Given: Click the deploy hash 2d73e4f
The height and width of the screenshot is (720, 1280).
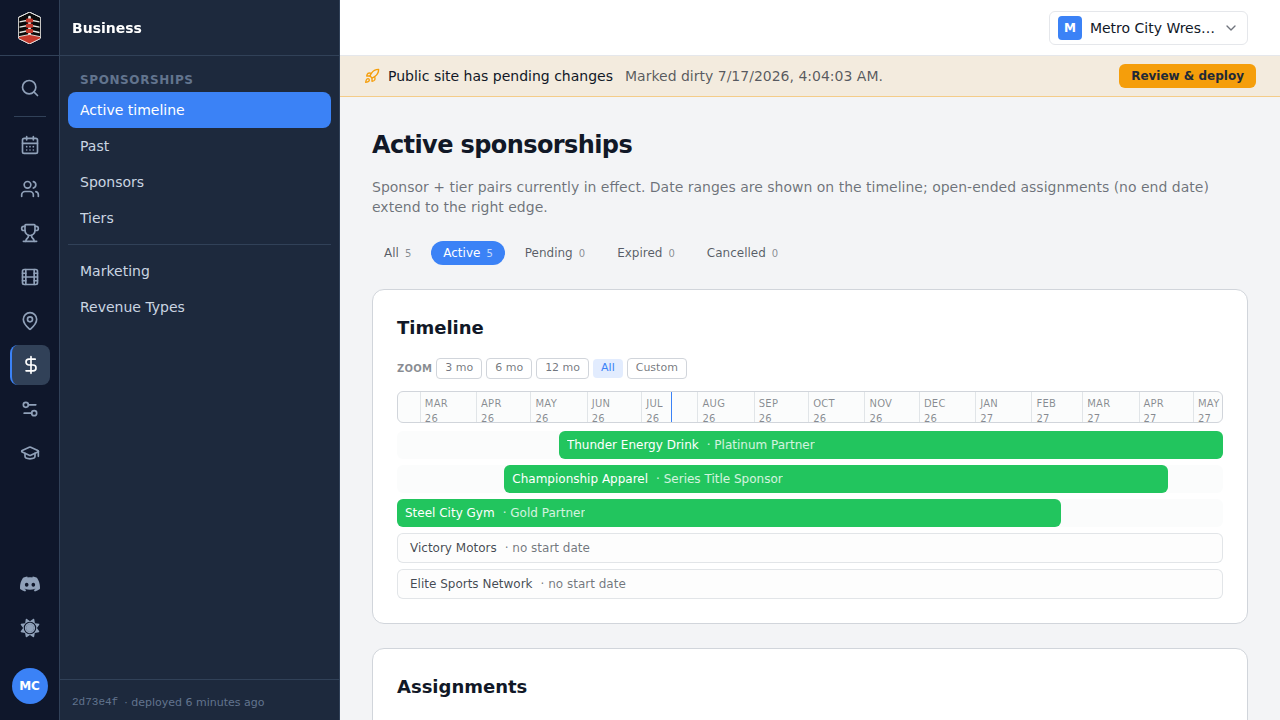Looking at the screenshot, I should (x=94, y=702).
